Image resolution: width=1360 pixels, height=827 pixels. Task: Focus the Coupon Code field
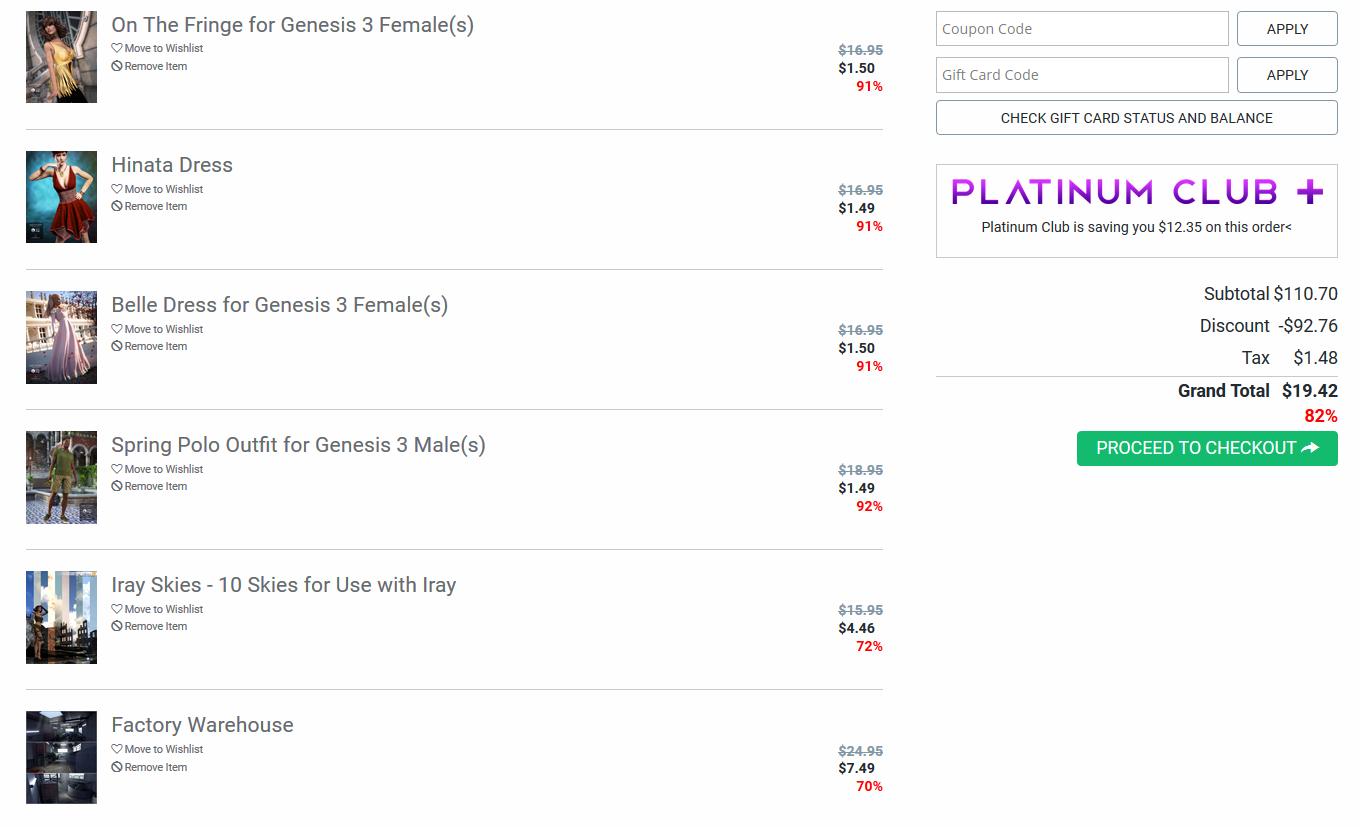tap(1082, 29)
